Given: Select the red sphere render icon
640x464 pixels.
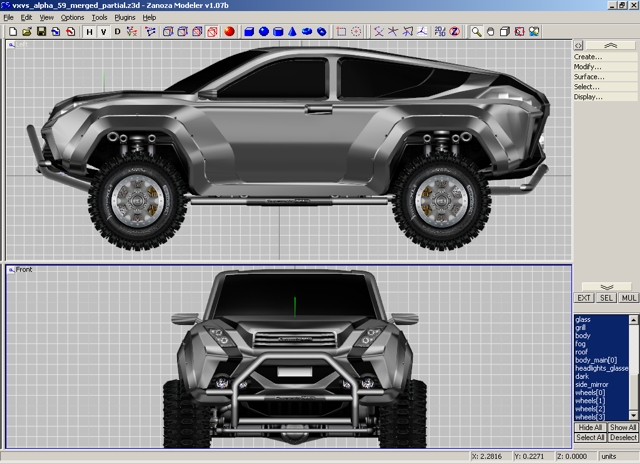Looking at the screenshot, I should point(229,32).
